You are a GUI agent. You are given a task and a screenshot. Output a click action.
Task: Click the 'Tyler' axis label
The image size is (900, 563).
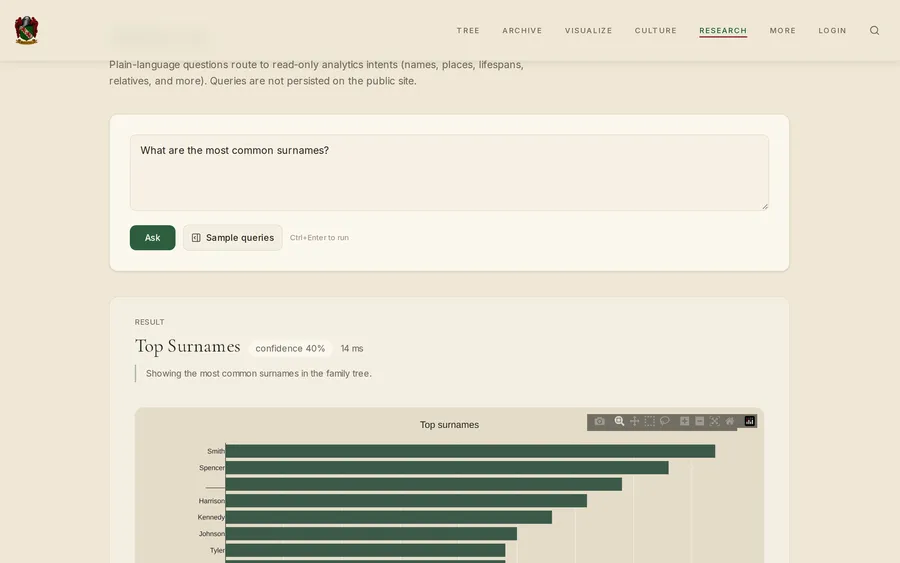click(x=217, y=550)
